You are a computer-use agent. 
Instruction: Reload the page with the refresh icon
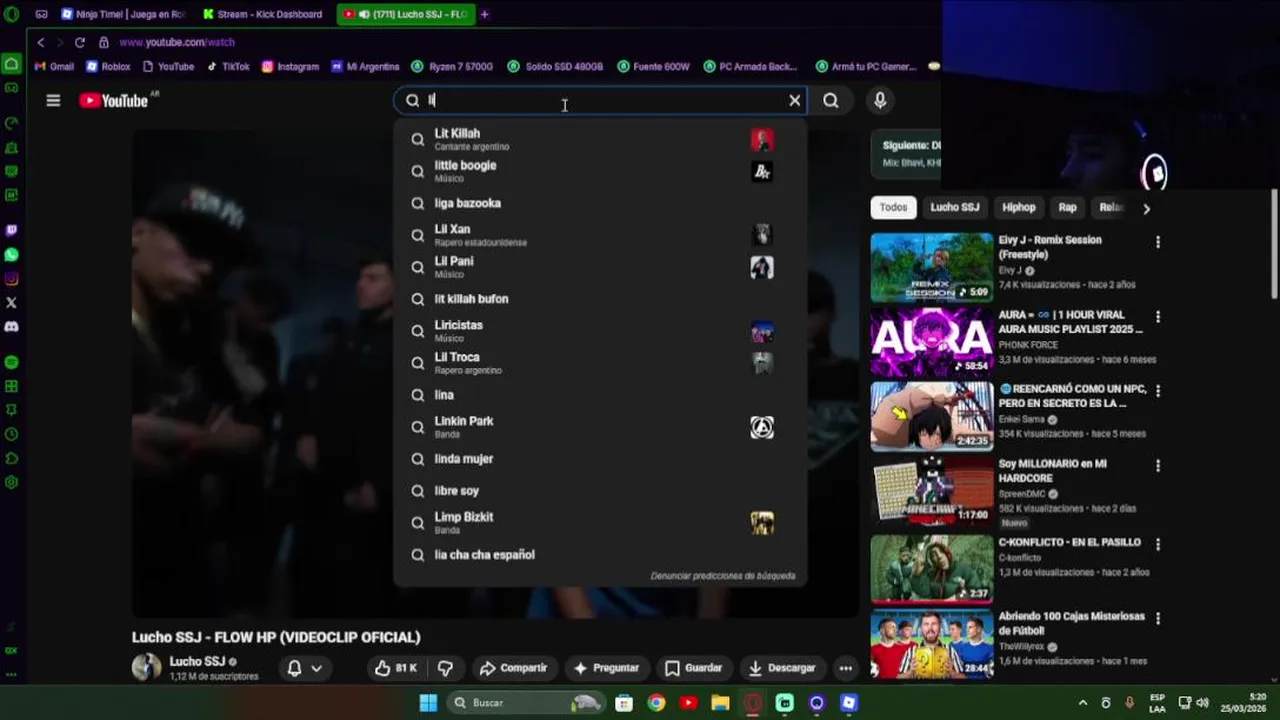[x=80, y=42]
